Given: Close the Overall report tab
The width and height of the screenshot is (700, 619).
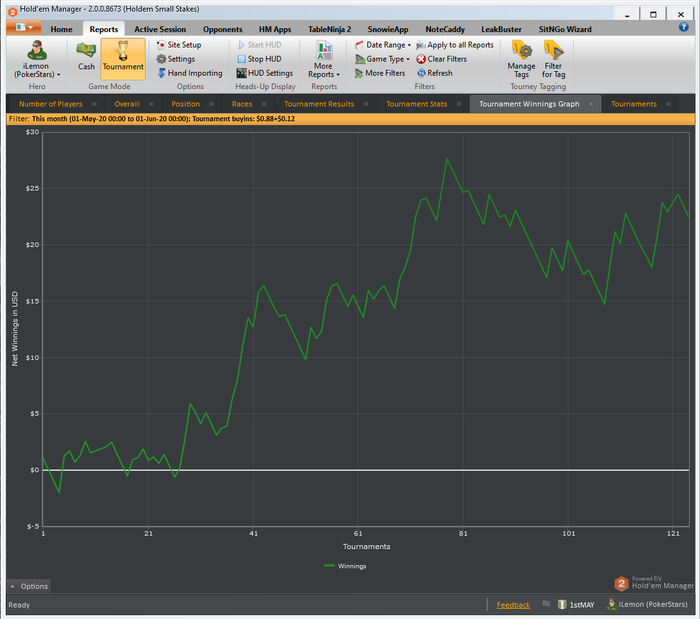Looking at the screenshot, I should 151,104.
